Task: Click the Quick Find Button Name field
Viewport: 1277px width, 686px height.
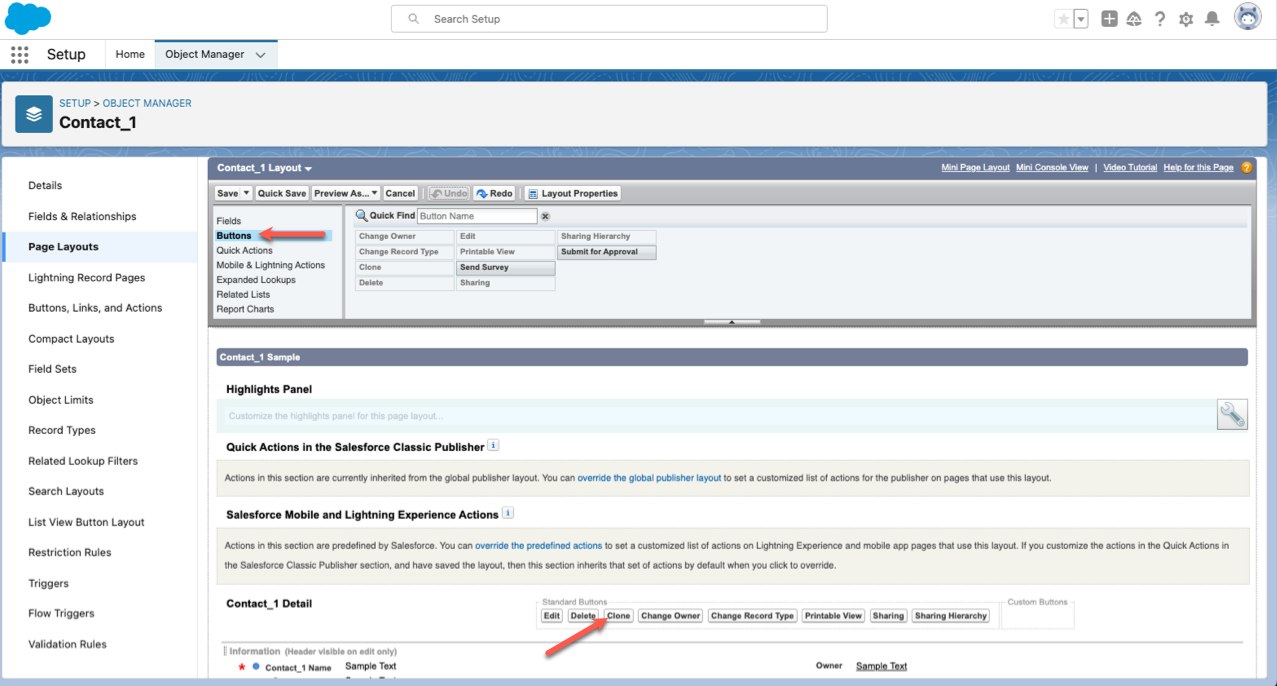Action: point(477,216)
